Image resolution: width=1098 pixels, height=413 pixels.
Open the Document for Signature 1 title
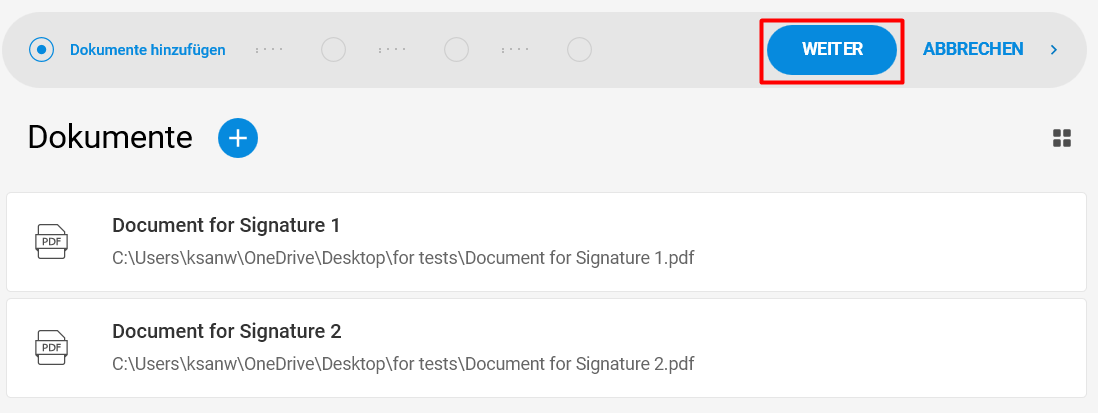click(226, 225)
